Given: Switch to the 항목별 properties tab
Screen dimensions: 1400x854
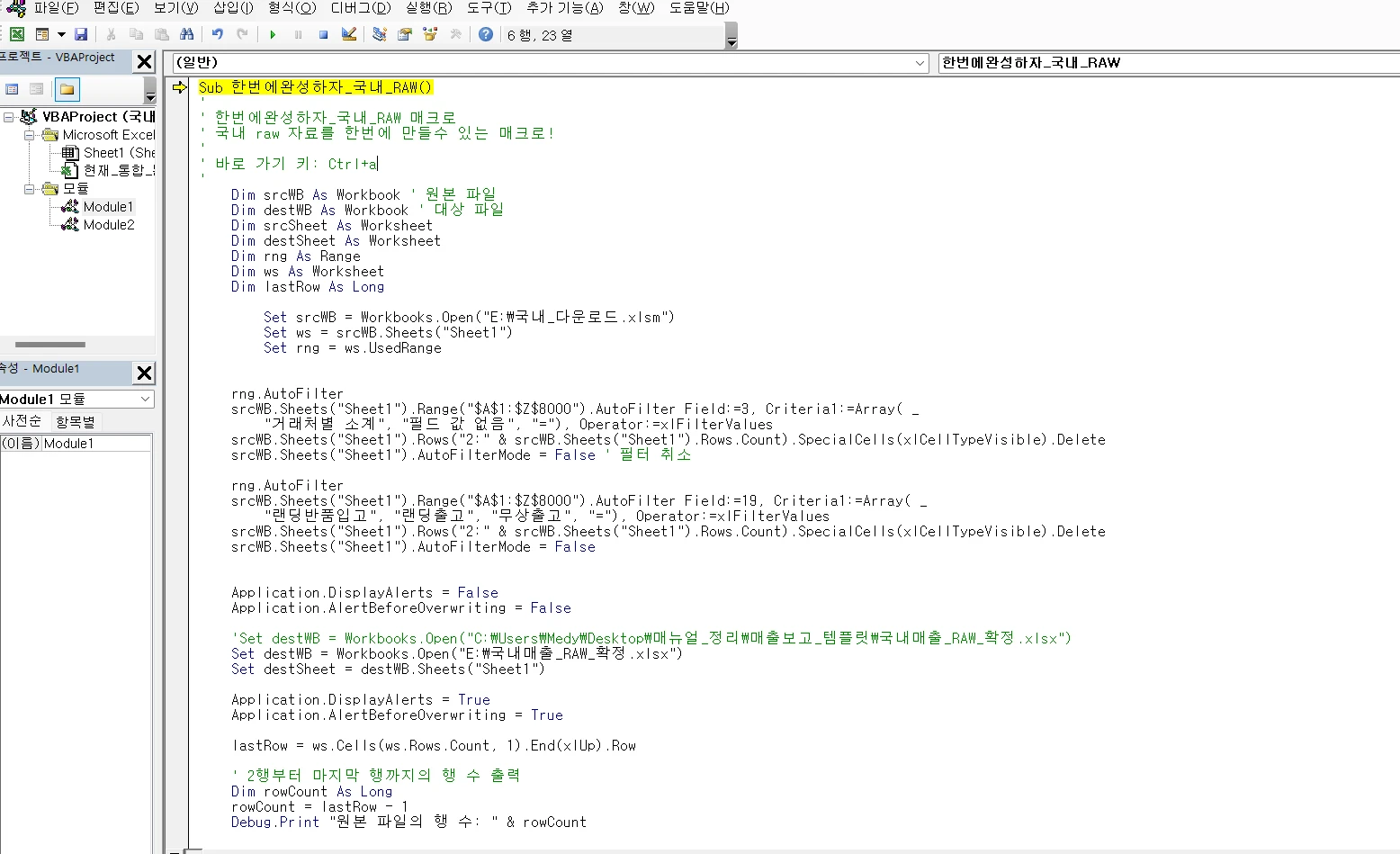Looking at the screenshot, I should tap(76, 421).
